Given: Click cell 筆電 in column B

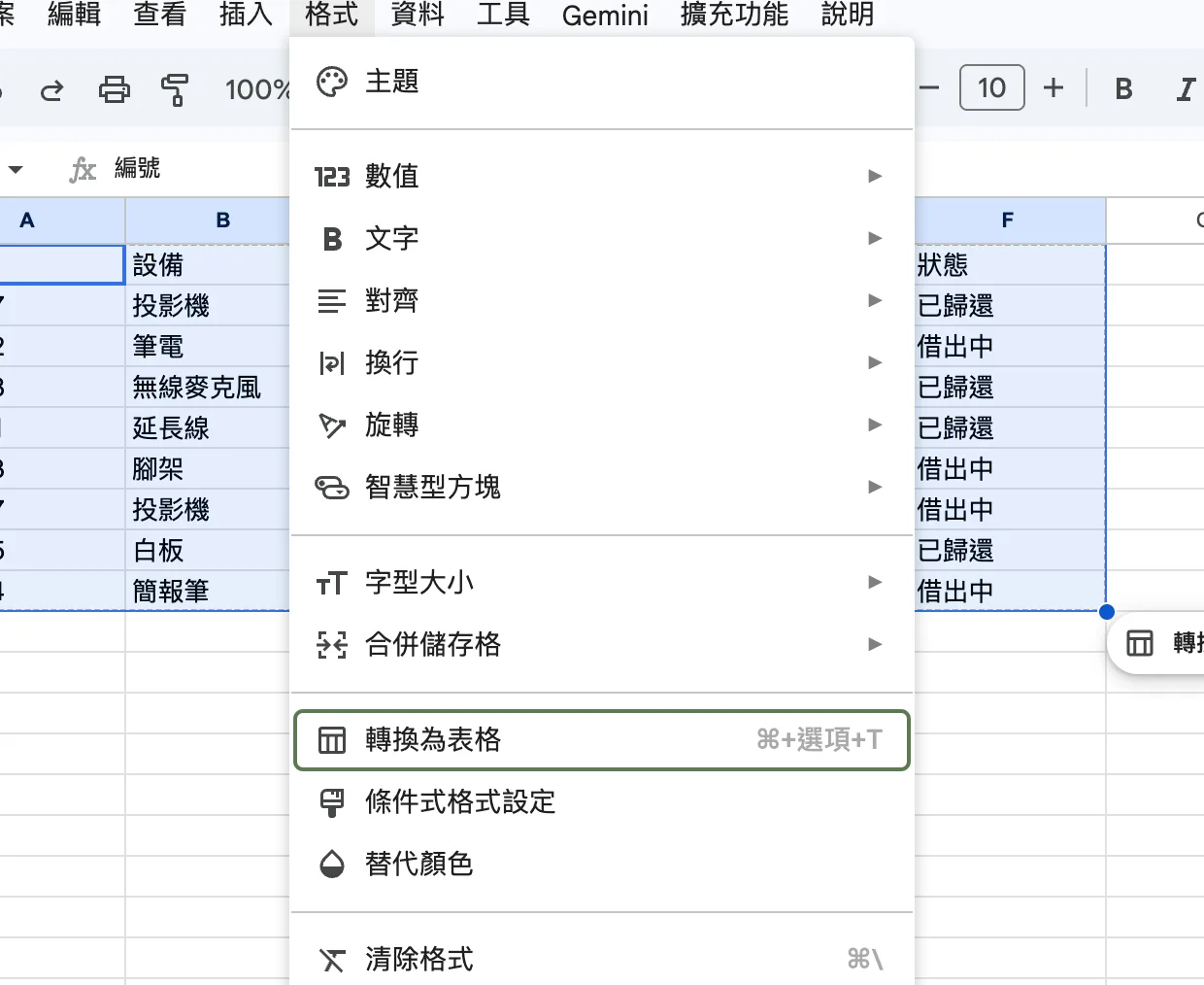Looking at the screenshot, I should click(208, 346).
